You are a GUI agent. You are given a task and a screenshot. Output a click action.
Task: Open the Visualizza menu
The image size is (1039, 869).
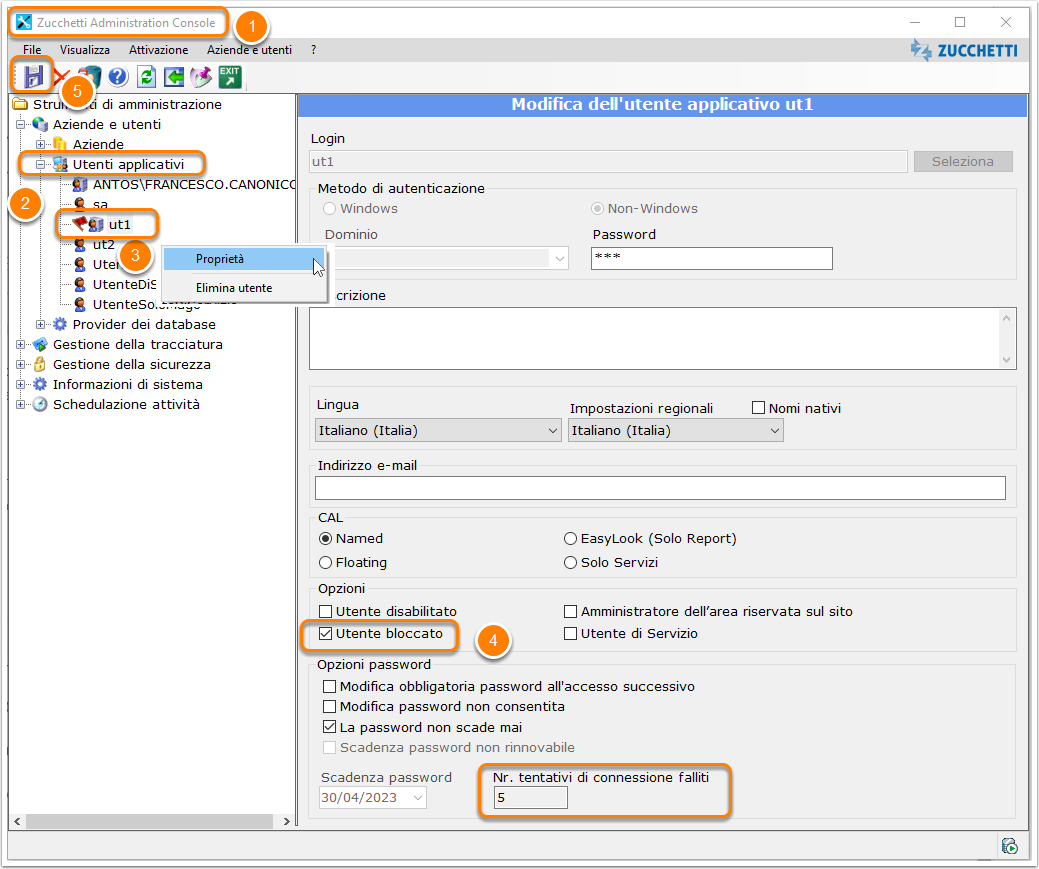[85, 50]
